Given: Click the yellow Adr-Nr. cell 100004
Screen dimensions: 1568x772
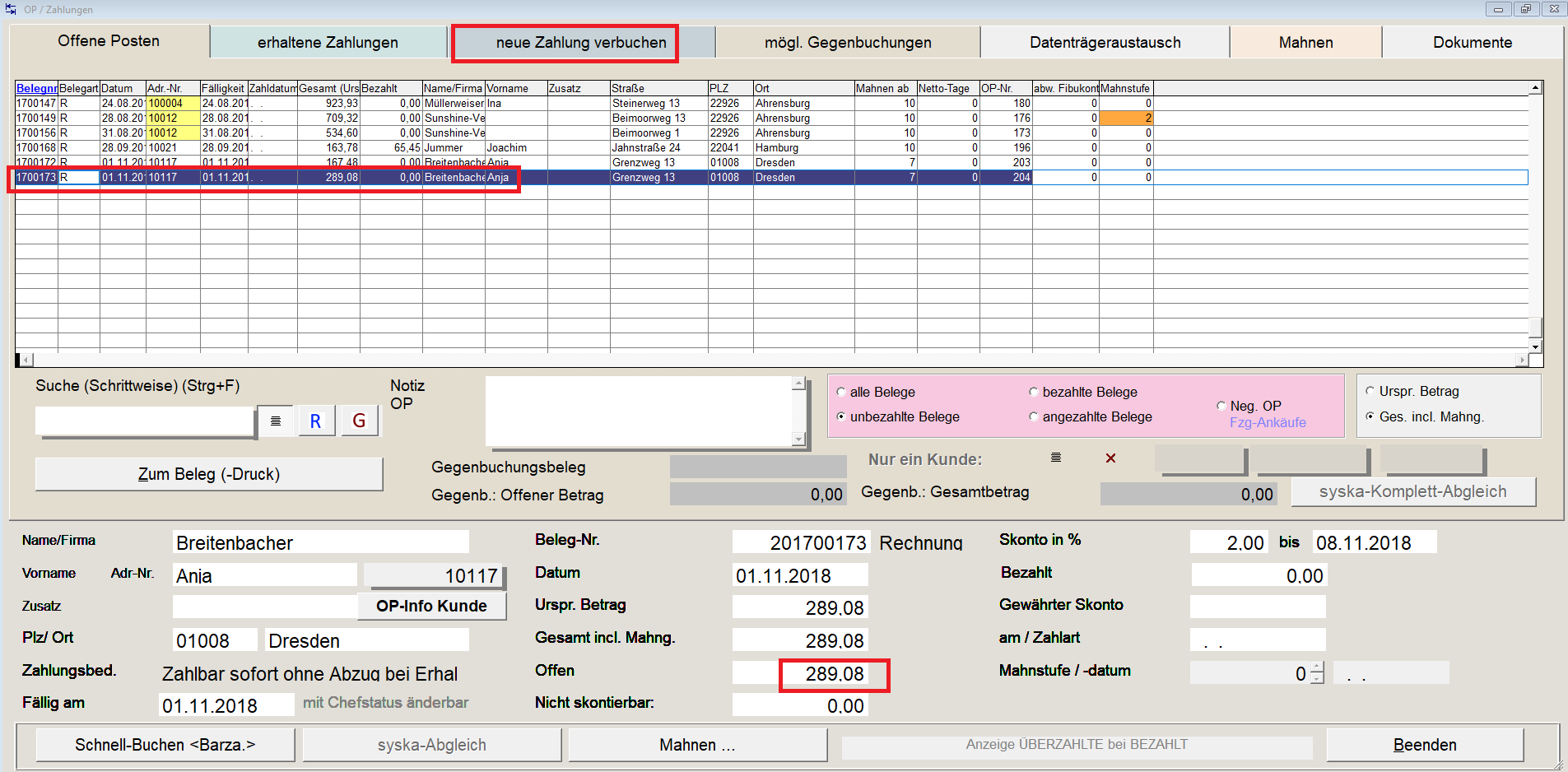Looking at the screenshot, I should pyautogui.click(x=173, y=103).
